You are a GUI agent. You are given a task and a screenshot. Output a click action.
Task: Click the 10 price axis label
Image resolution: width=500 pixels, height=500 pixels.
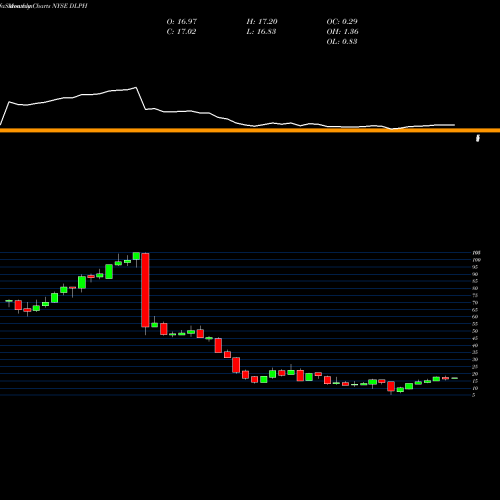click(475, 388)
